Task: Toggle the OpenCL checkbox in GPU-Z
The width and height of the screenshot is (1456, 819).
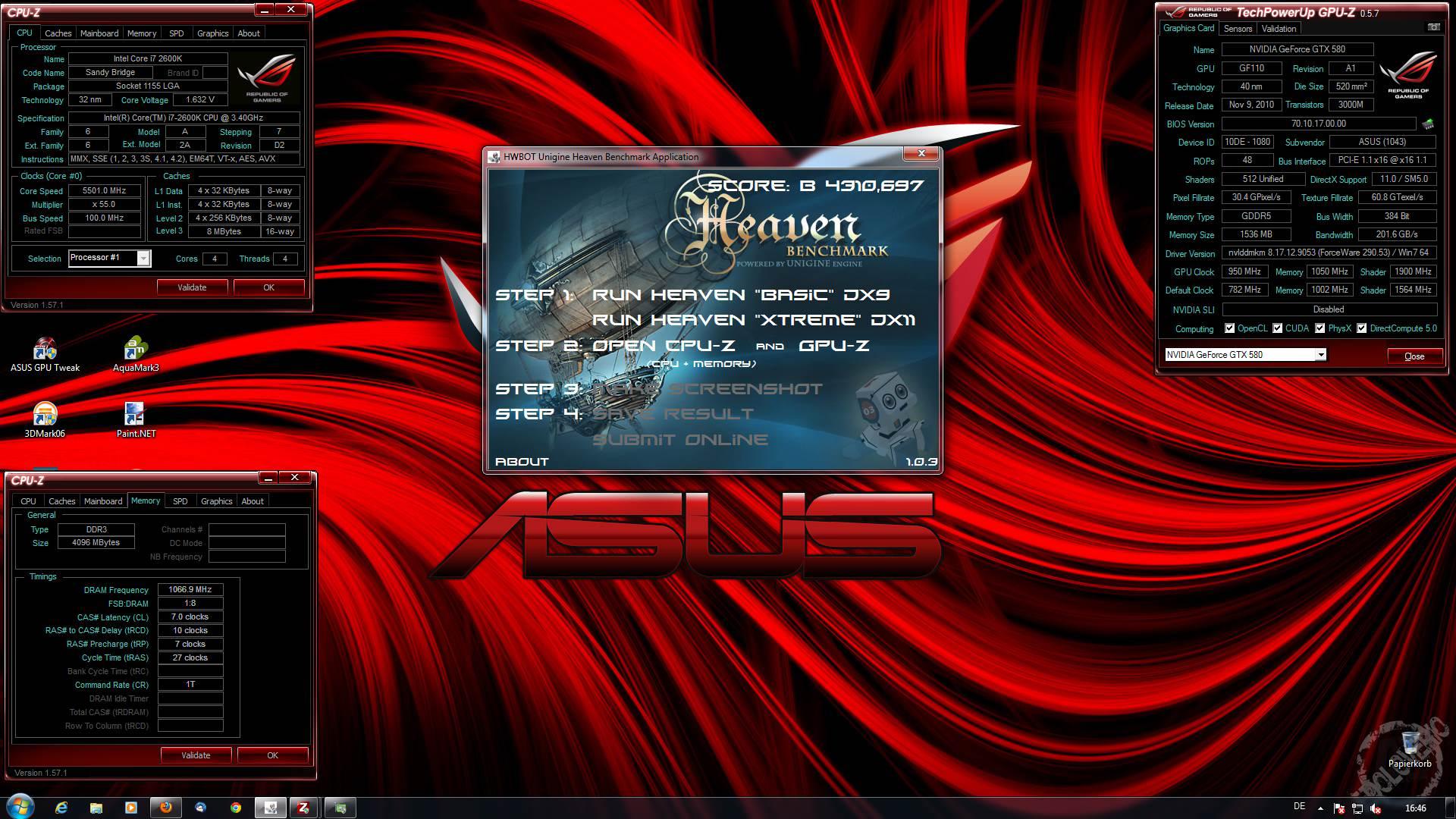Action: [x=1230, y=328]
